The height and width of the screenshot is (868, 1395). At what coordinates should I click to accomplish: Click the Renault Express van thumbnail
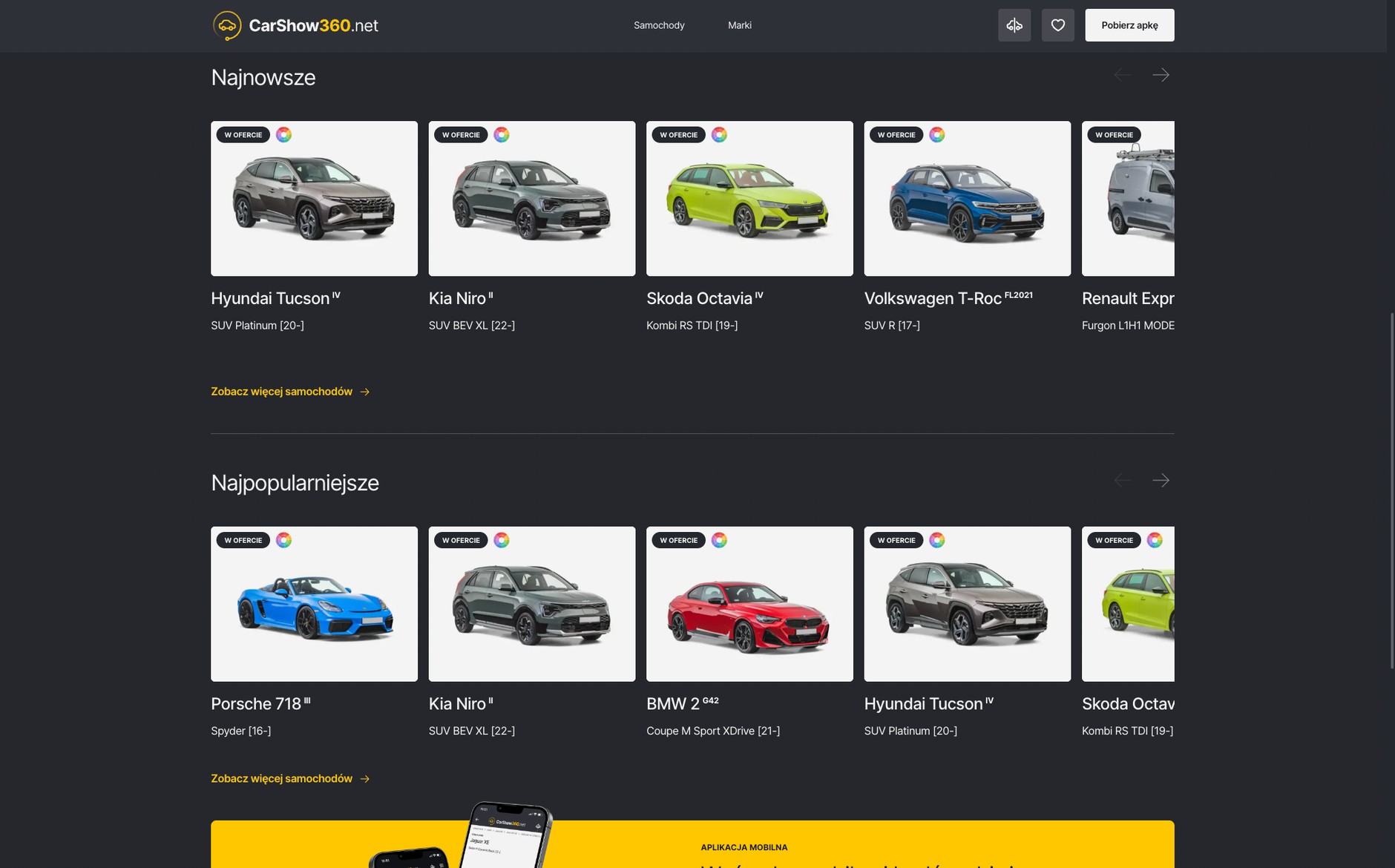[x=1128, y=199]
